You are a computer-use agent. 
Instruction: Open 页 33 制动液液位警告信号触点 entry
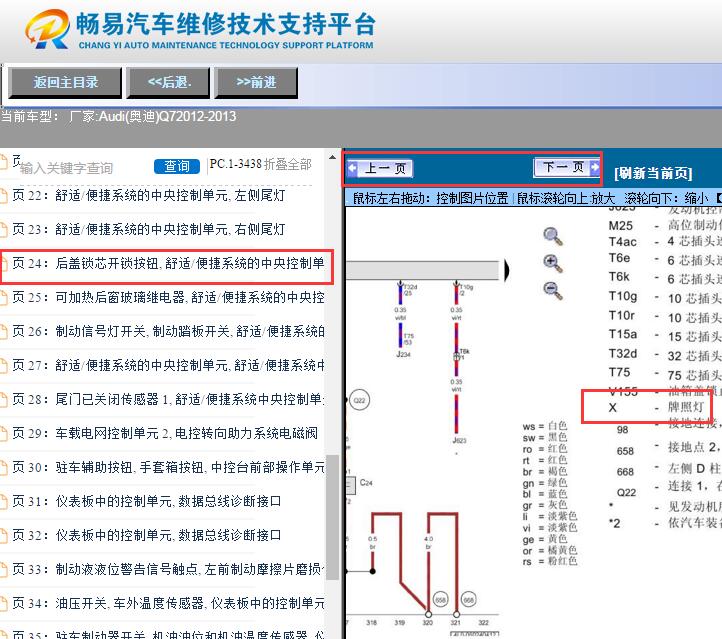pyautogui.click(x=168, y=569)
